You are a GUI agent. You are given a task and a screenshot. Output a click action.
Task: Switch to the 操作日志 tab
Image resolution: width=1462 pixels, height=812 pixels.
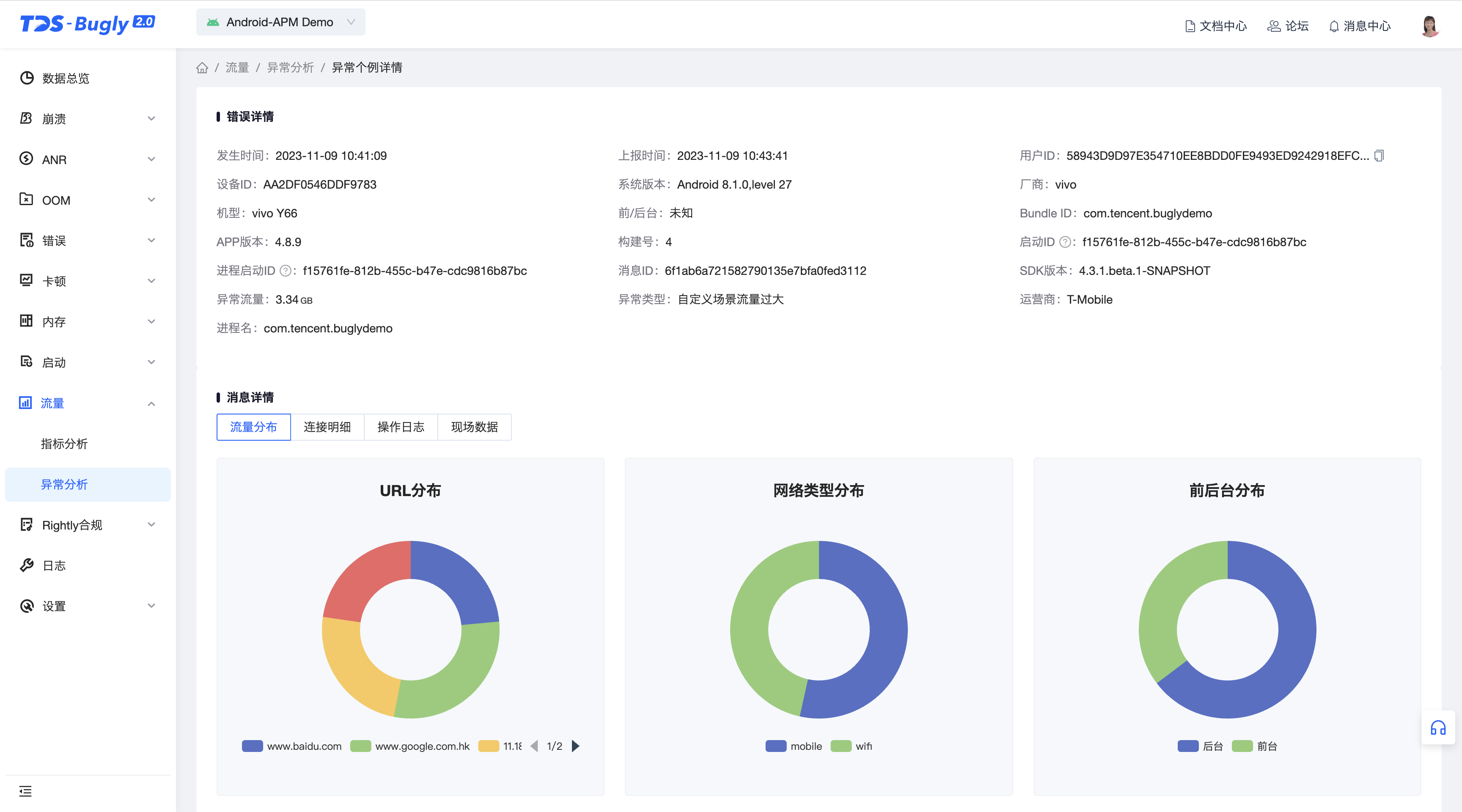pos(401,427)
